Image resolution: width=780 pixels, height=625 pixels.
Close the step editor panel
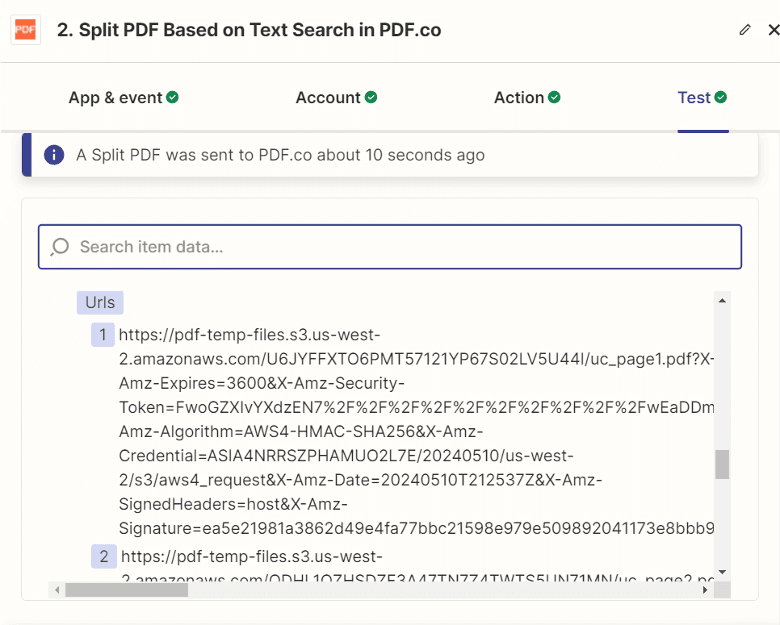coord(772,30)
